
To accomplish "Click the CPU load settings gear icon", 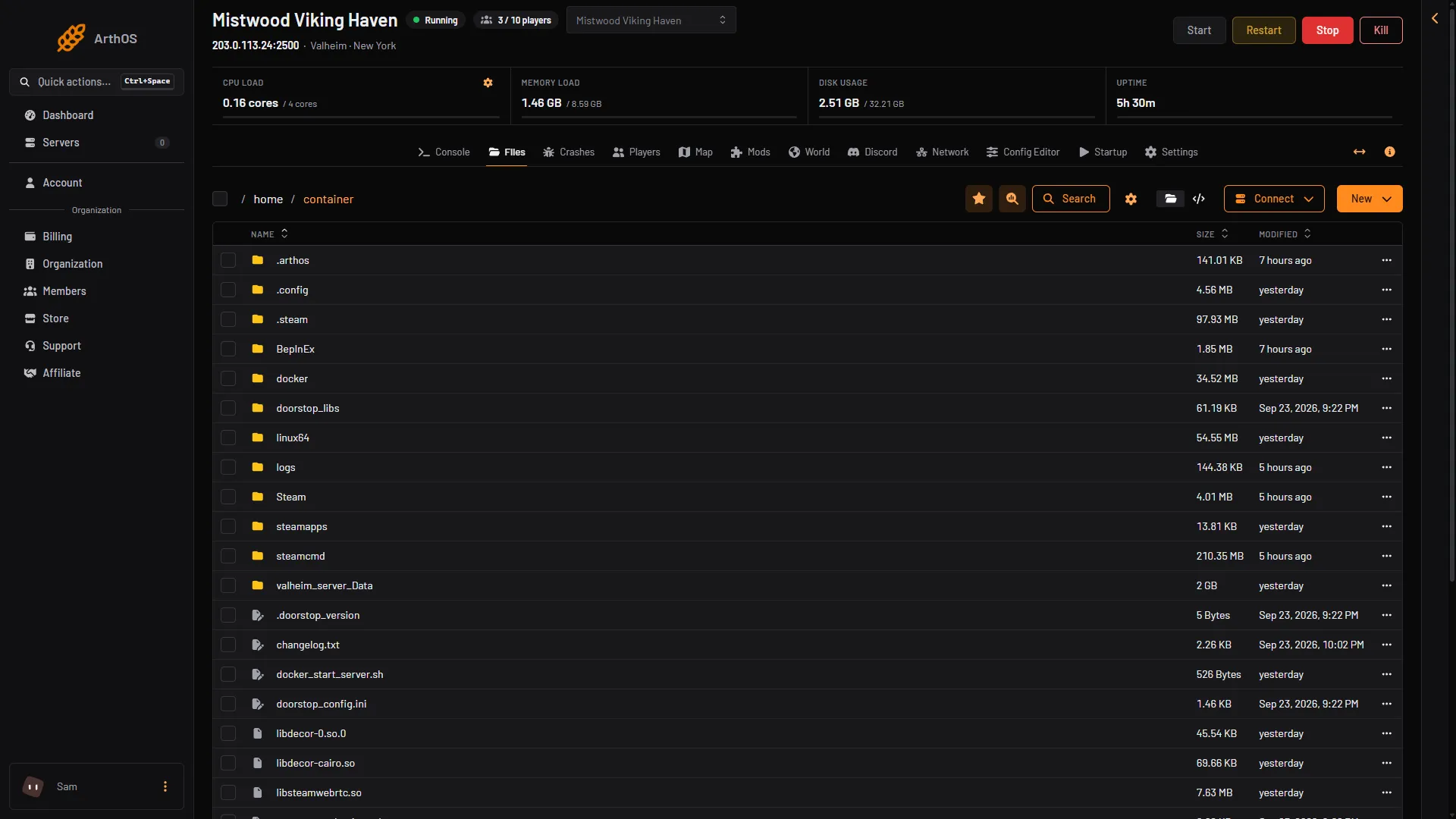I will pyautogui.click(x=488, y=83).
